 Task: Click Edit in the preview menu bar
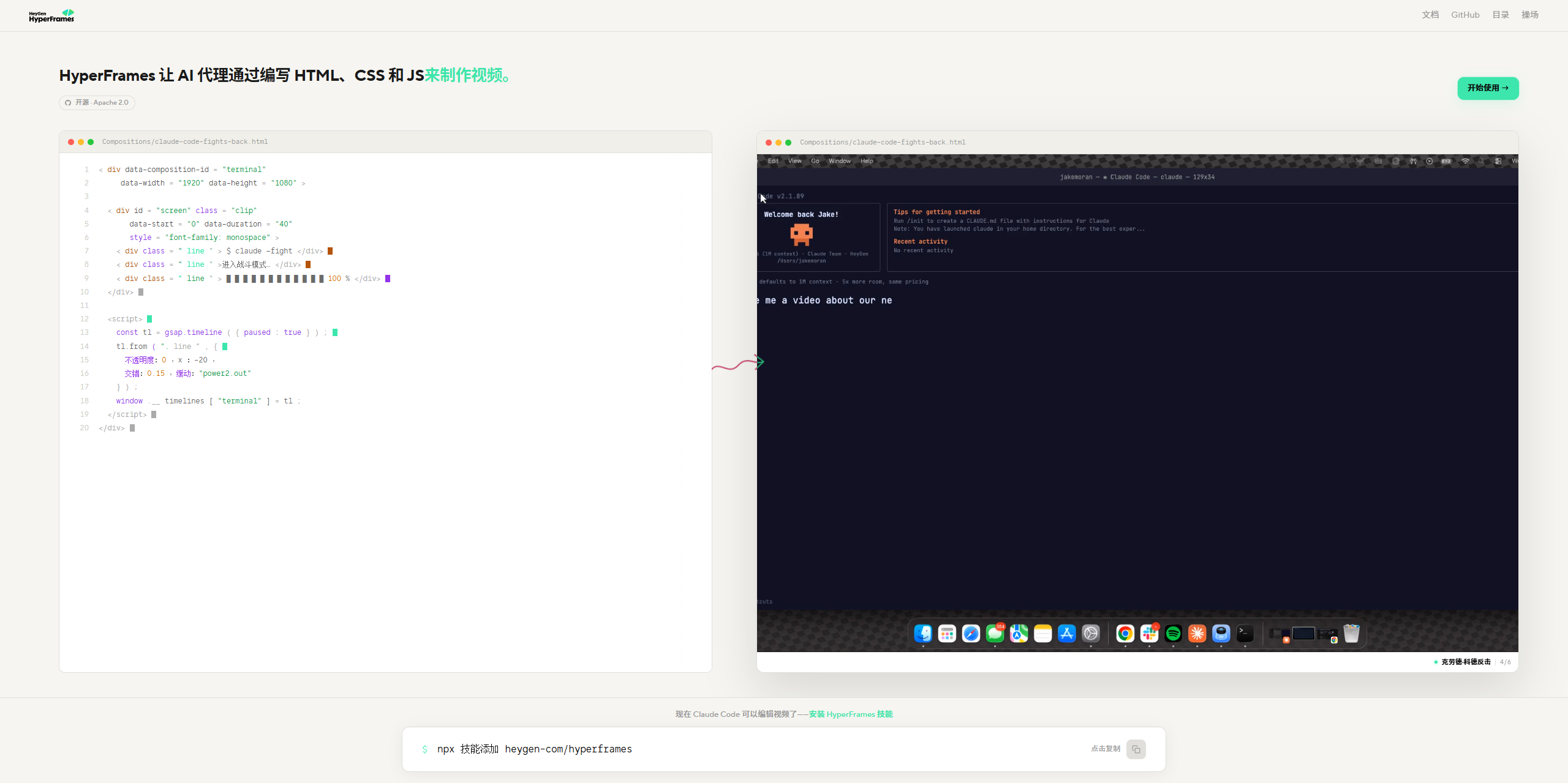click(x=773, y=161)
